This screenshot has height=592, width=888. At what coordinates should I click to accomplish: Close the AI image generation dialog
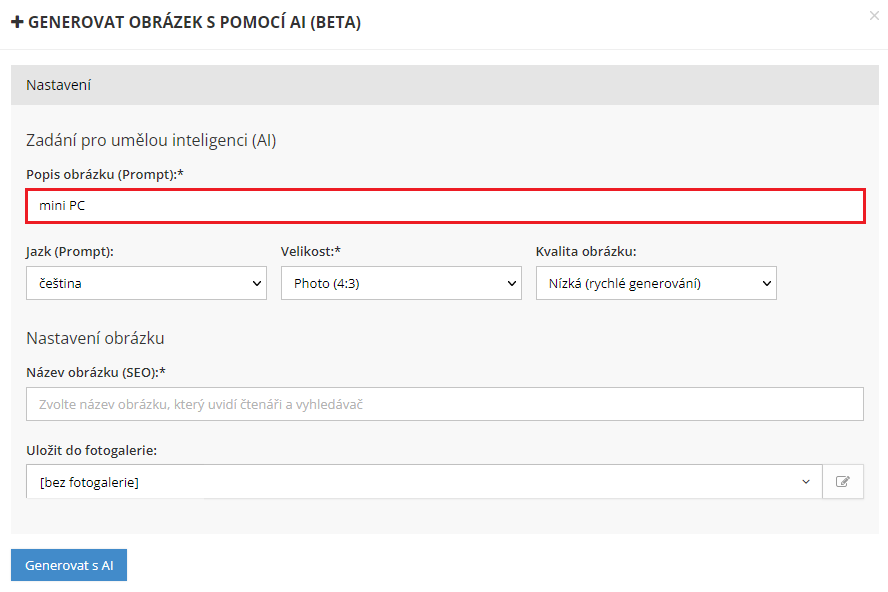coord(876,15)
